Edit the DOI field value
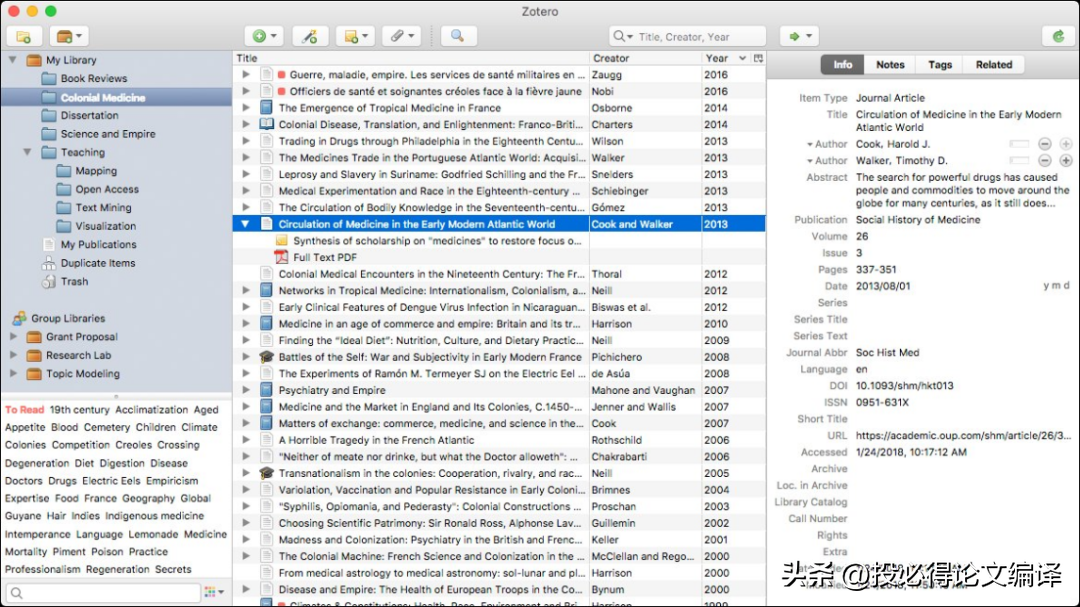Viewport: 1080px width, 607px height. [x=904, y=386]
